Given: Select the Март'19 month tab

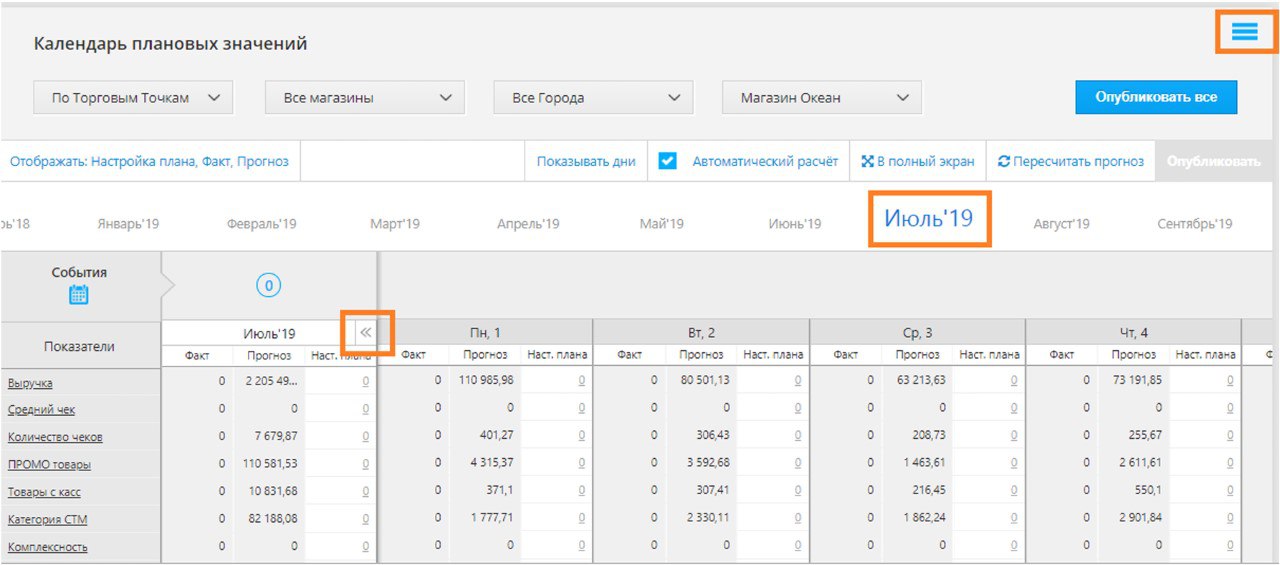Looking at the screenshot, I should coord(395,224).
